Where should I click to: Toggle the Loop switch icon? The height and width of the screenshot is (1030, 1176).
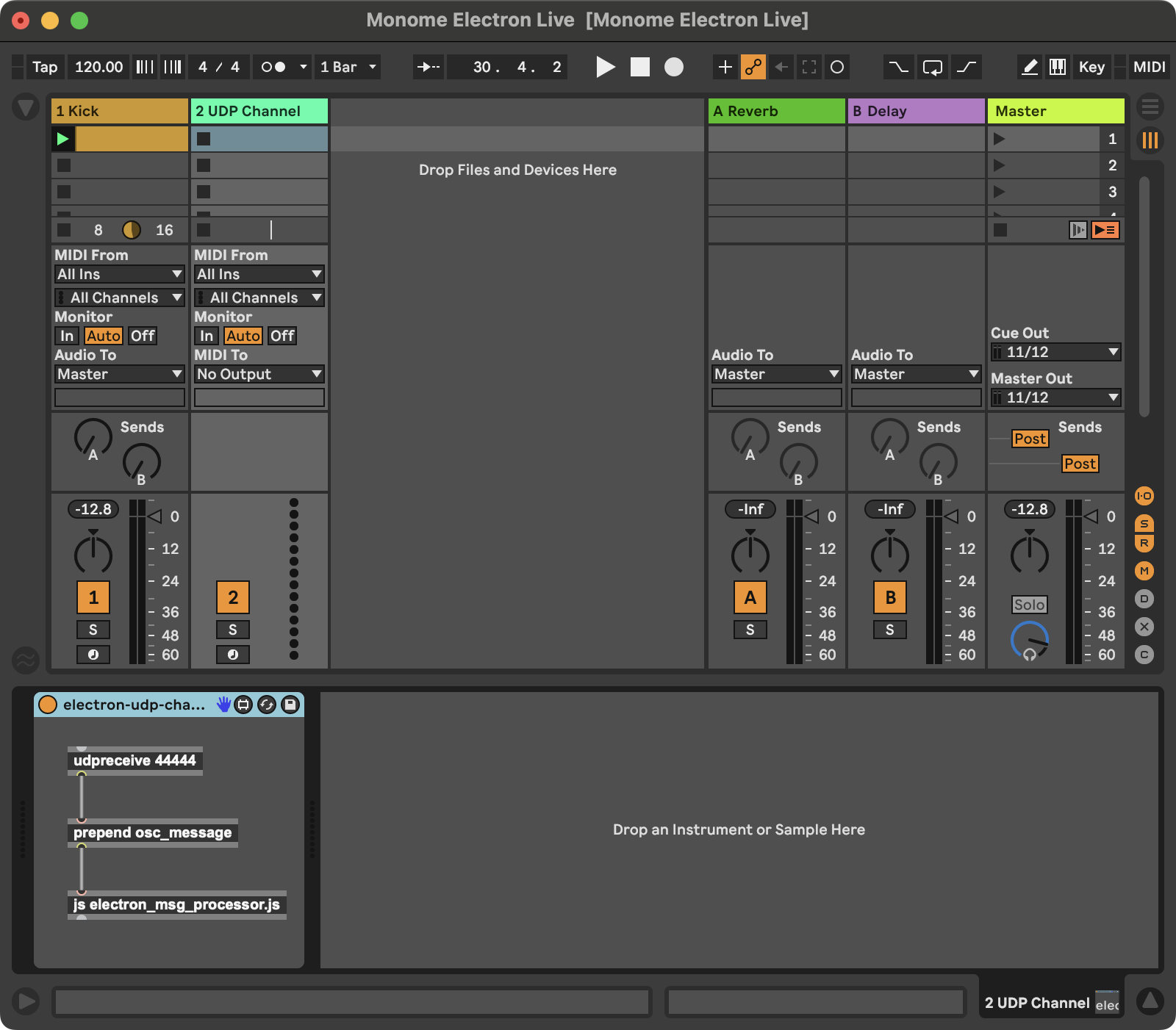(x=933, y=67)
